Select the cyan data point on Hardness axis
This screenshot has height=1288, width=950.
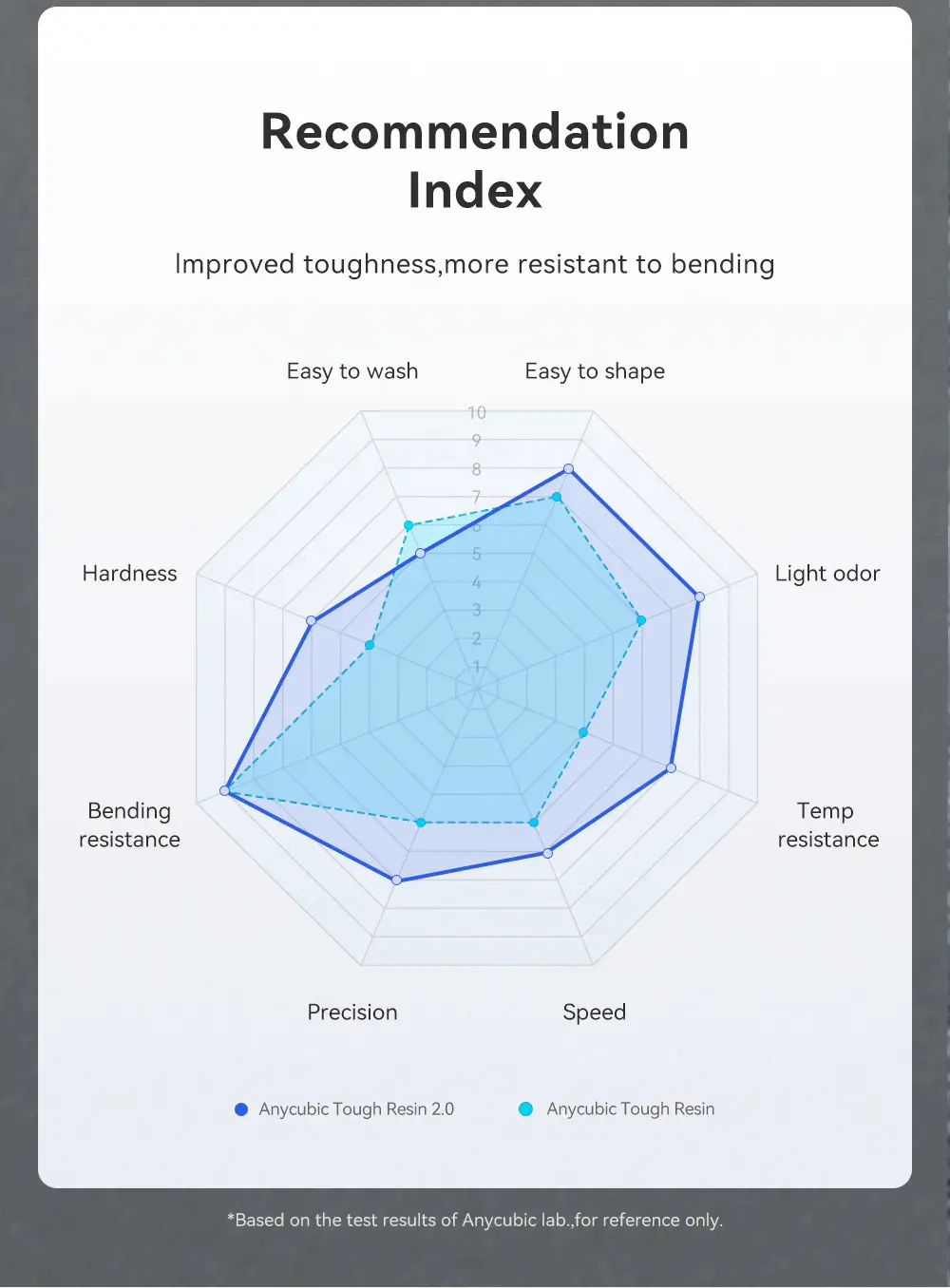click(x=370, y=645)
